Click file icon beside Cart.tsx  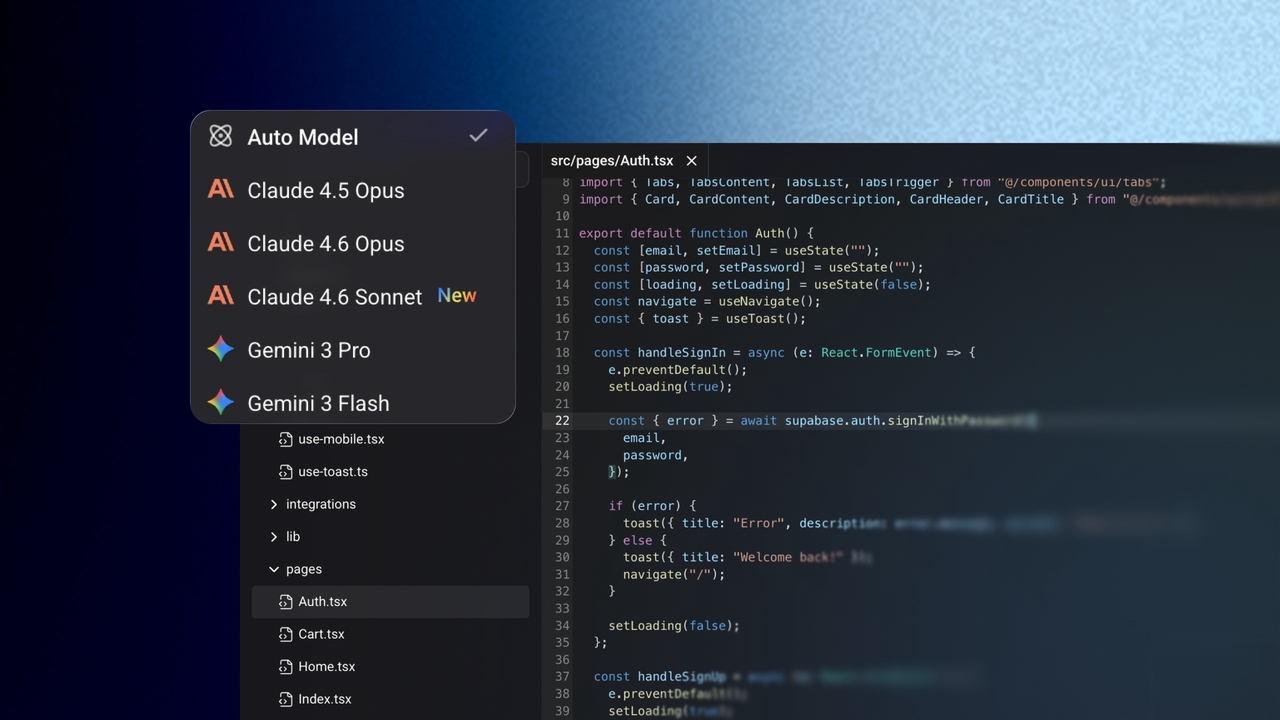click(285, 634)
